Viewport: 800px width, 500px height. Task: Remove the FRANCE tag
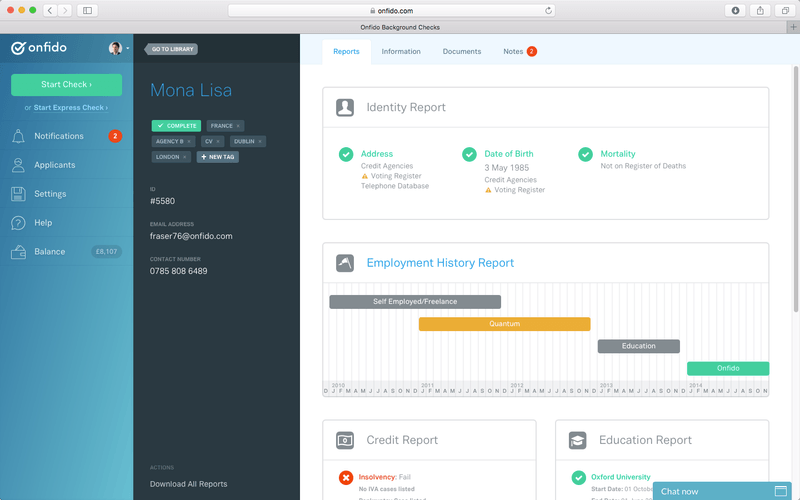pos(238,126)
